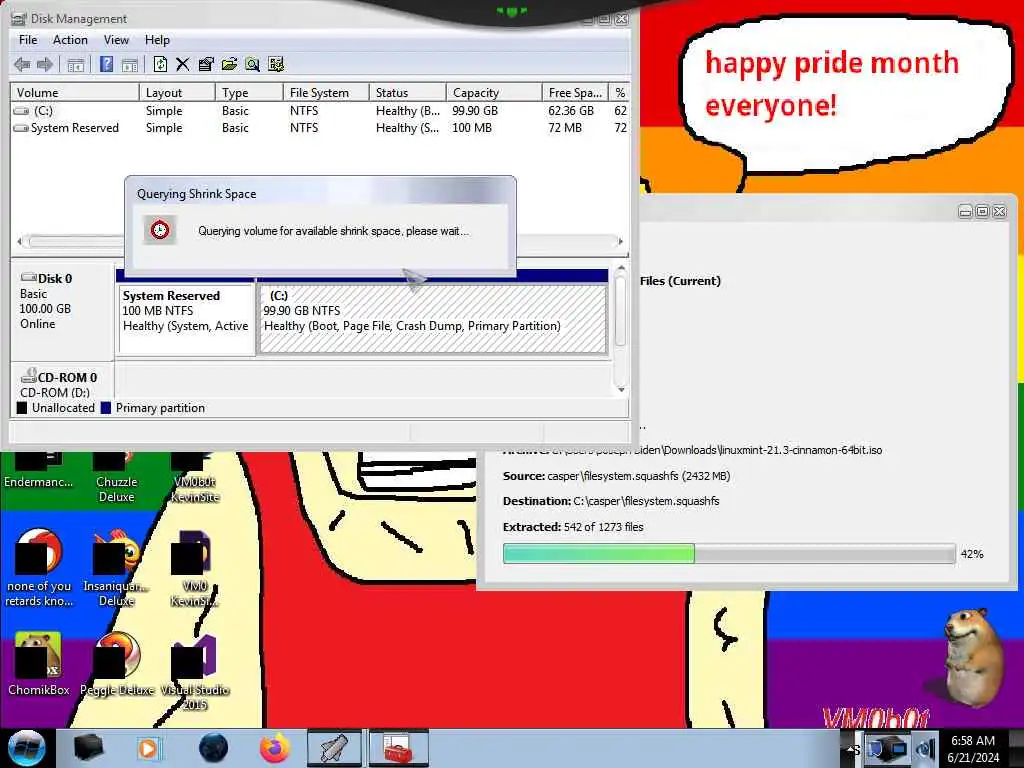Click the volume list's left scroll arrow
1024x768 pixels.
19,242
